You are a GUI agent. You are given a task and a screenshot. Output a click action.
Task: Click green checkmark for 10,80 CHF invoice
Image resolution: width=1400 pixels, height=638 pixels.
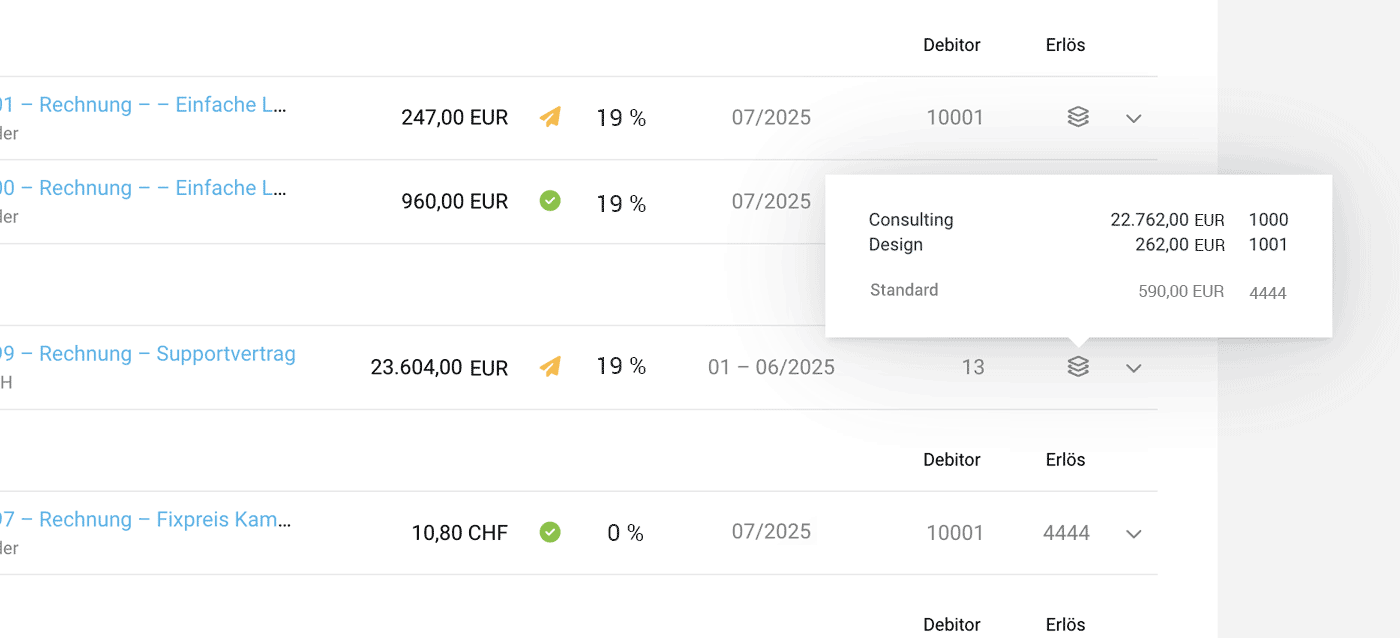(x=550, y=532)
